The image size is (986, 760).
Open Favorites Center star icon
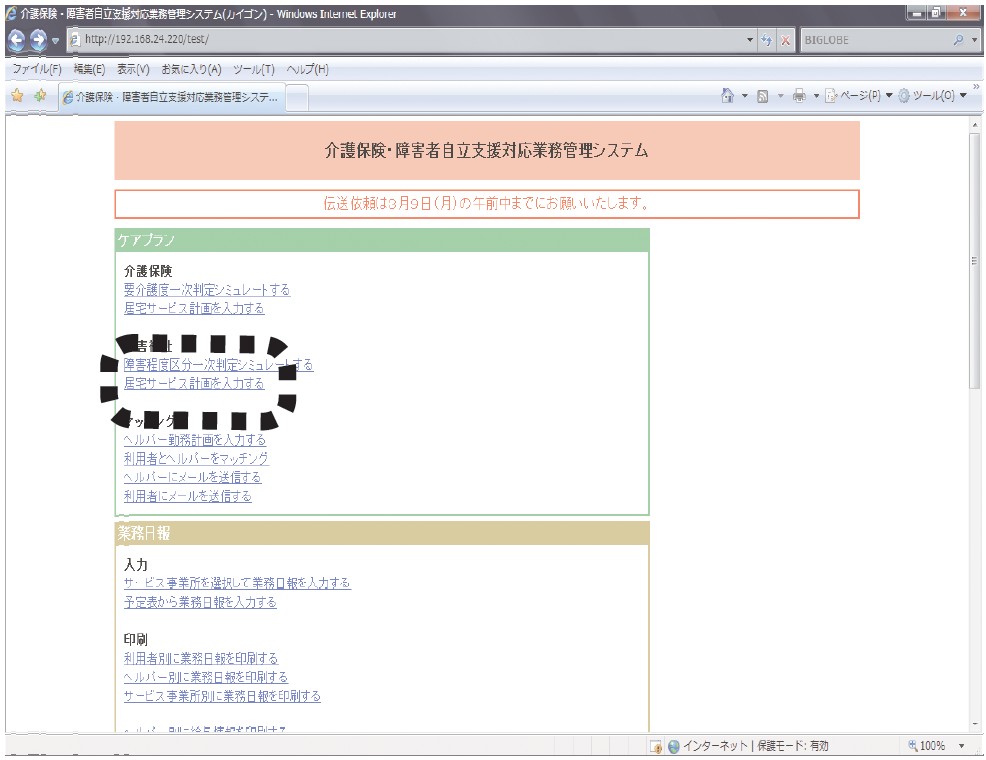(17, 96)
